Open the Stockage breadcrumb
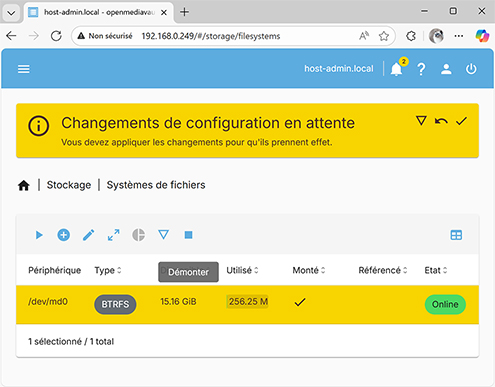 click(69, 185)
